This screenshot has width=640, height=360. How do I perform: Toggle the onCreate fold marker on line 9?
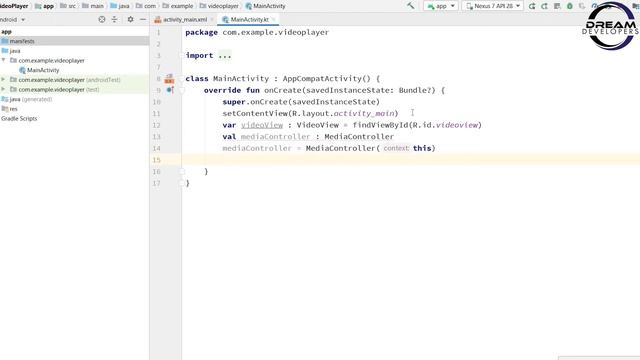[182, 90]
